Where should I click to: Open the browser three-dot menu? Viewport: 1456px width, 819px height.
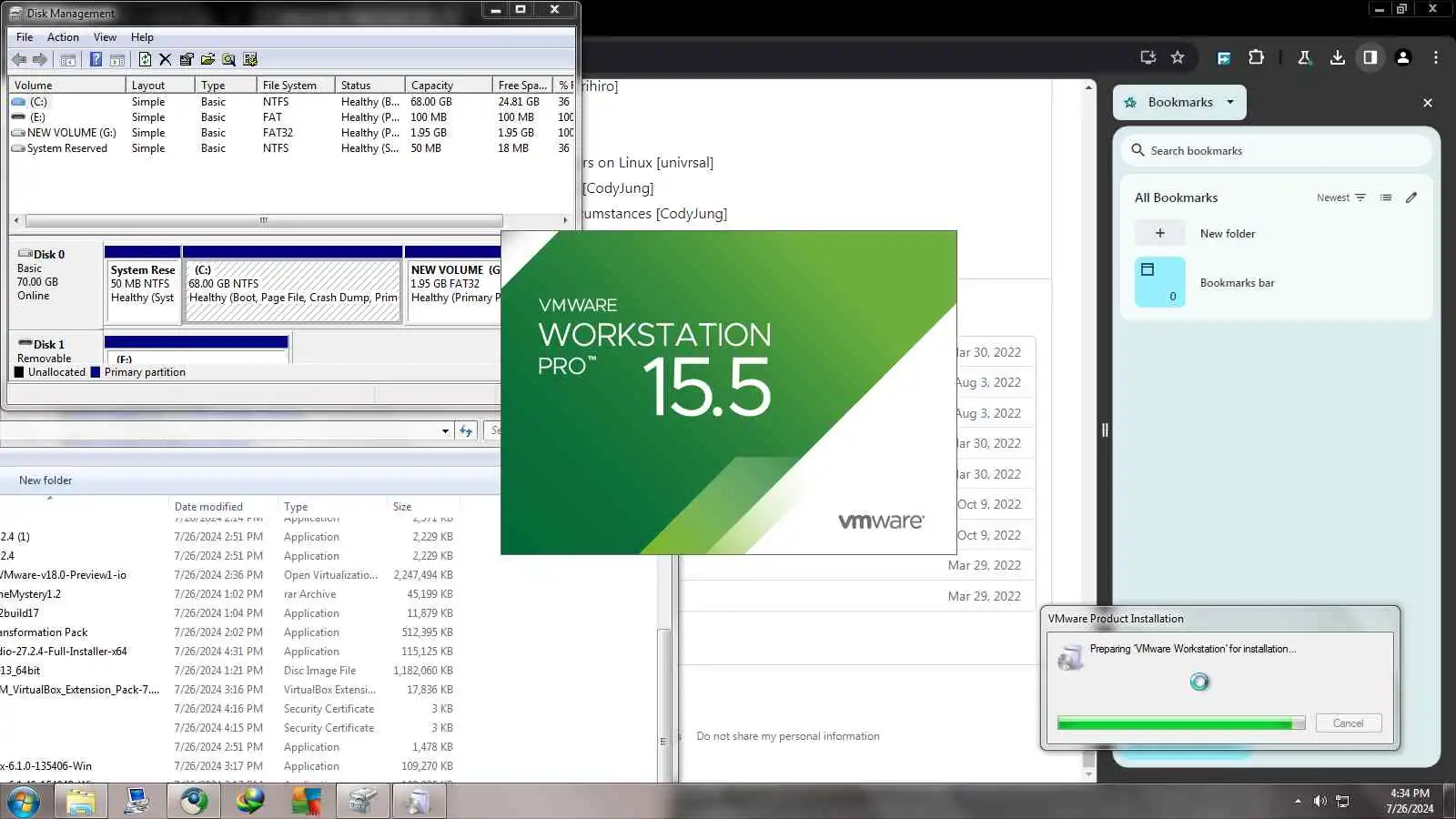[1436, 57]
